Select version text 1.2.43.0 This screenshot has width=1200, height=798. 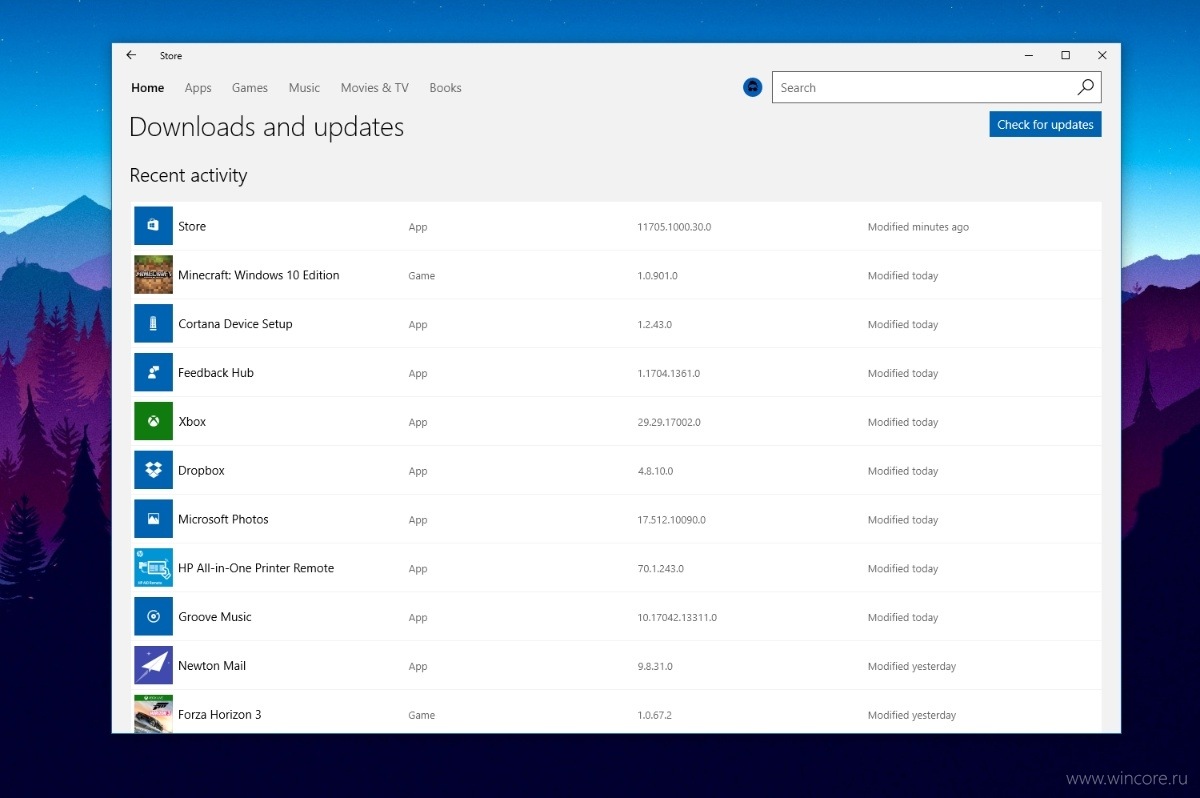654,325
